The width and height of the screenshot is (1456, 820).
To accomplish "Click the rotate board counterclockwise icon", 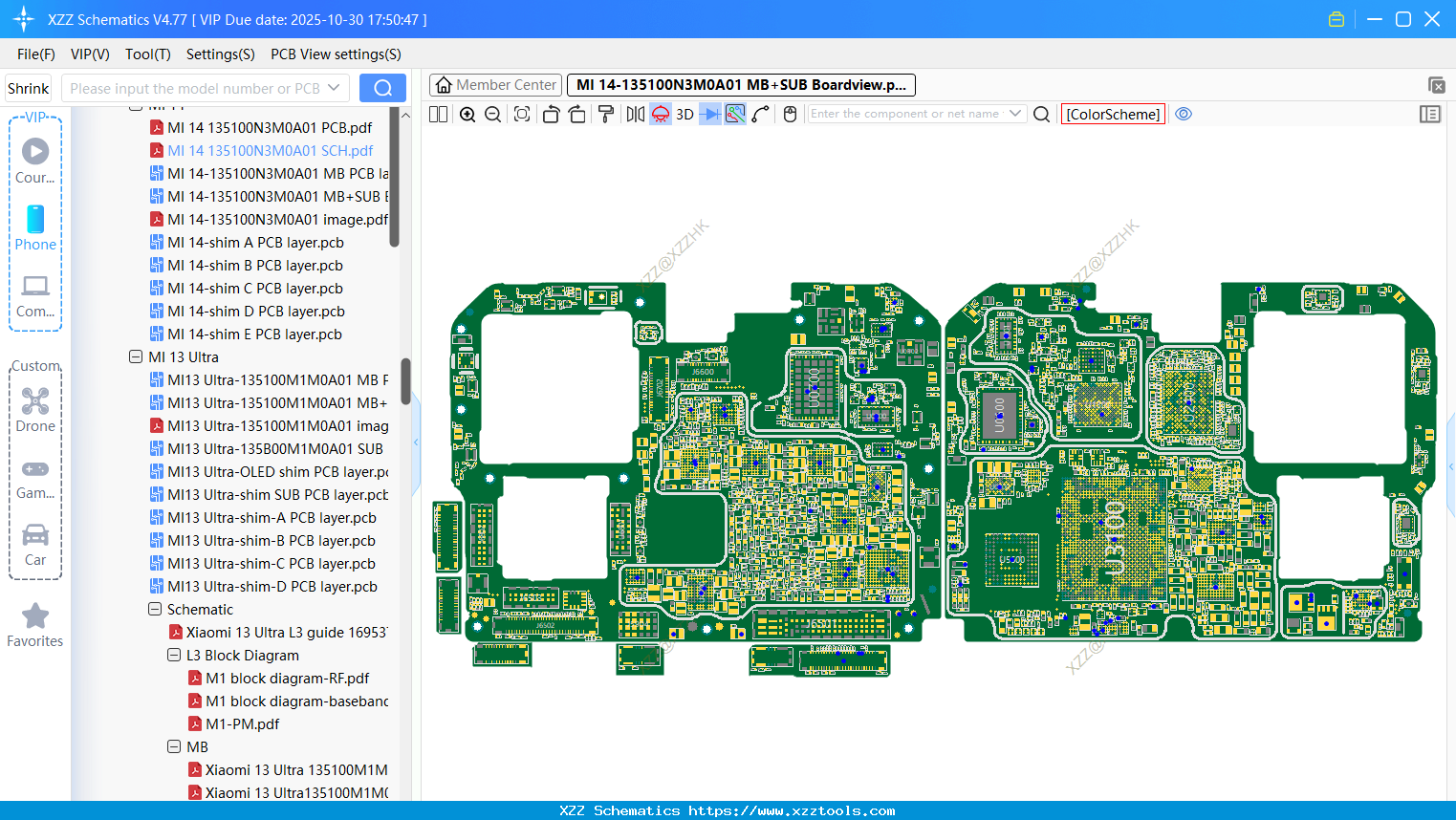I will (x=551, y=114).
